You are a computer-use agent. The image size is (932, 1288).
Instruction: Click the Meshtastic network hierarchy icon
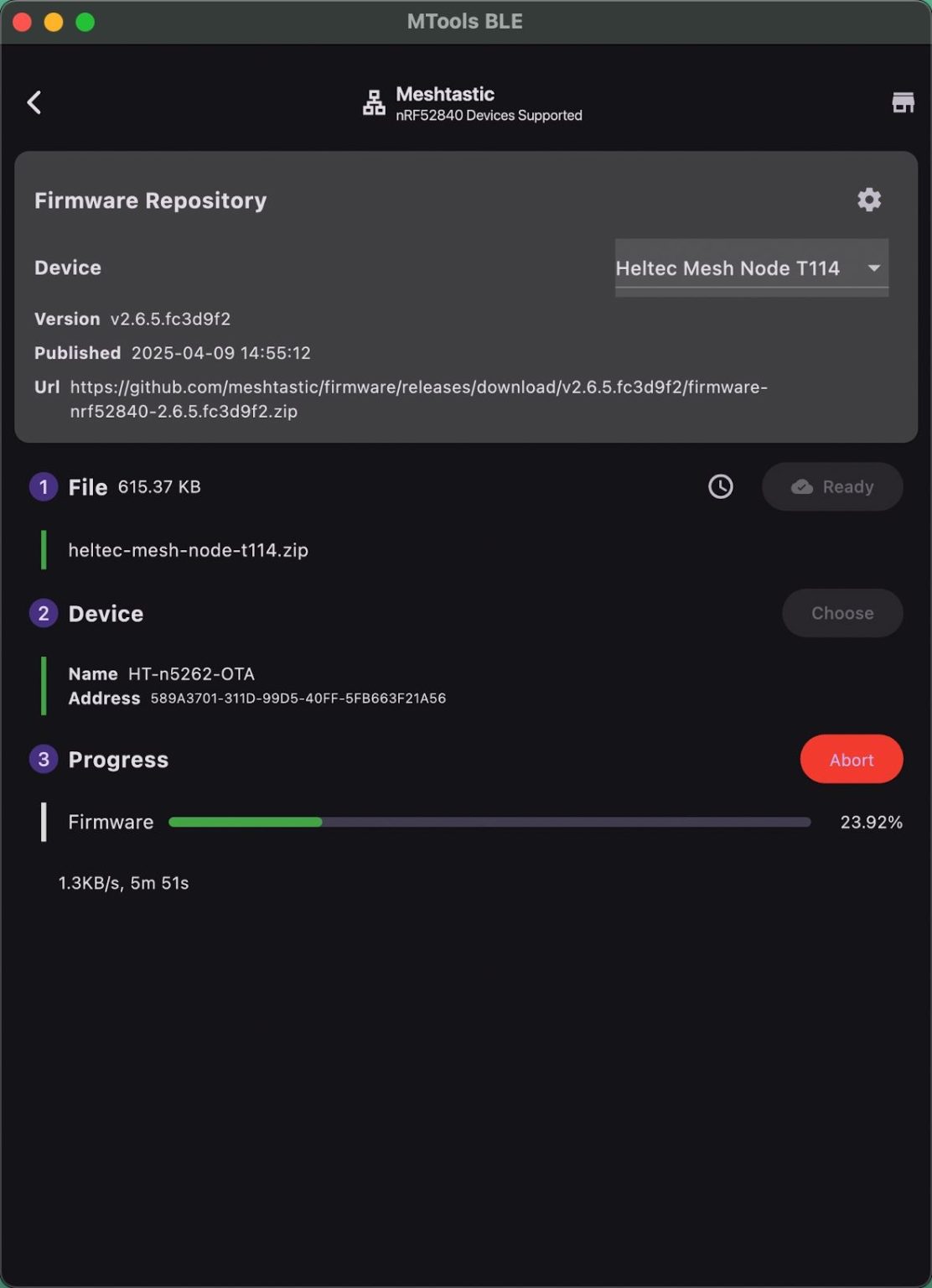tap(373, 102)
